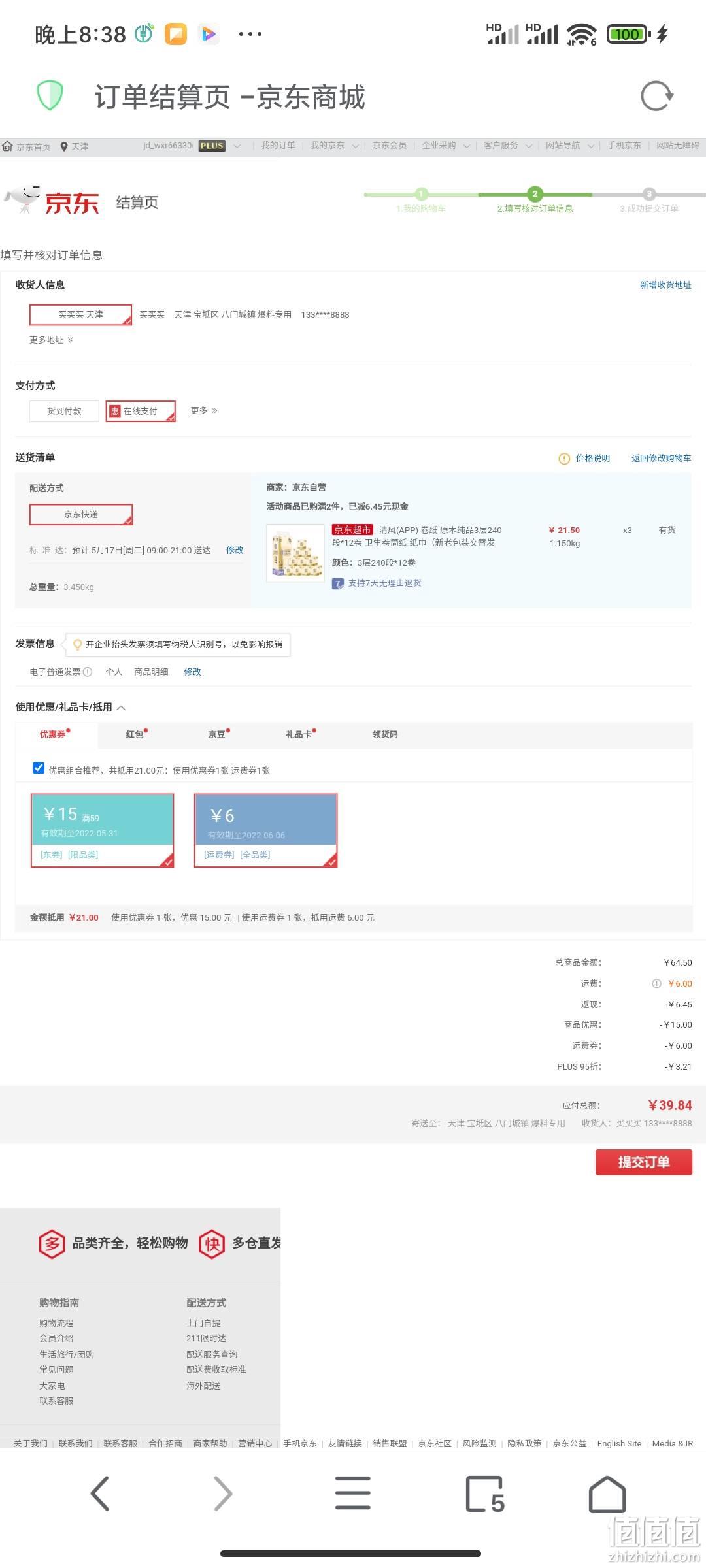The image size is (706, 1568).
Task: Open 我的订单 in top menu
Action: (278, 145)
